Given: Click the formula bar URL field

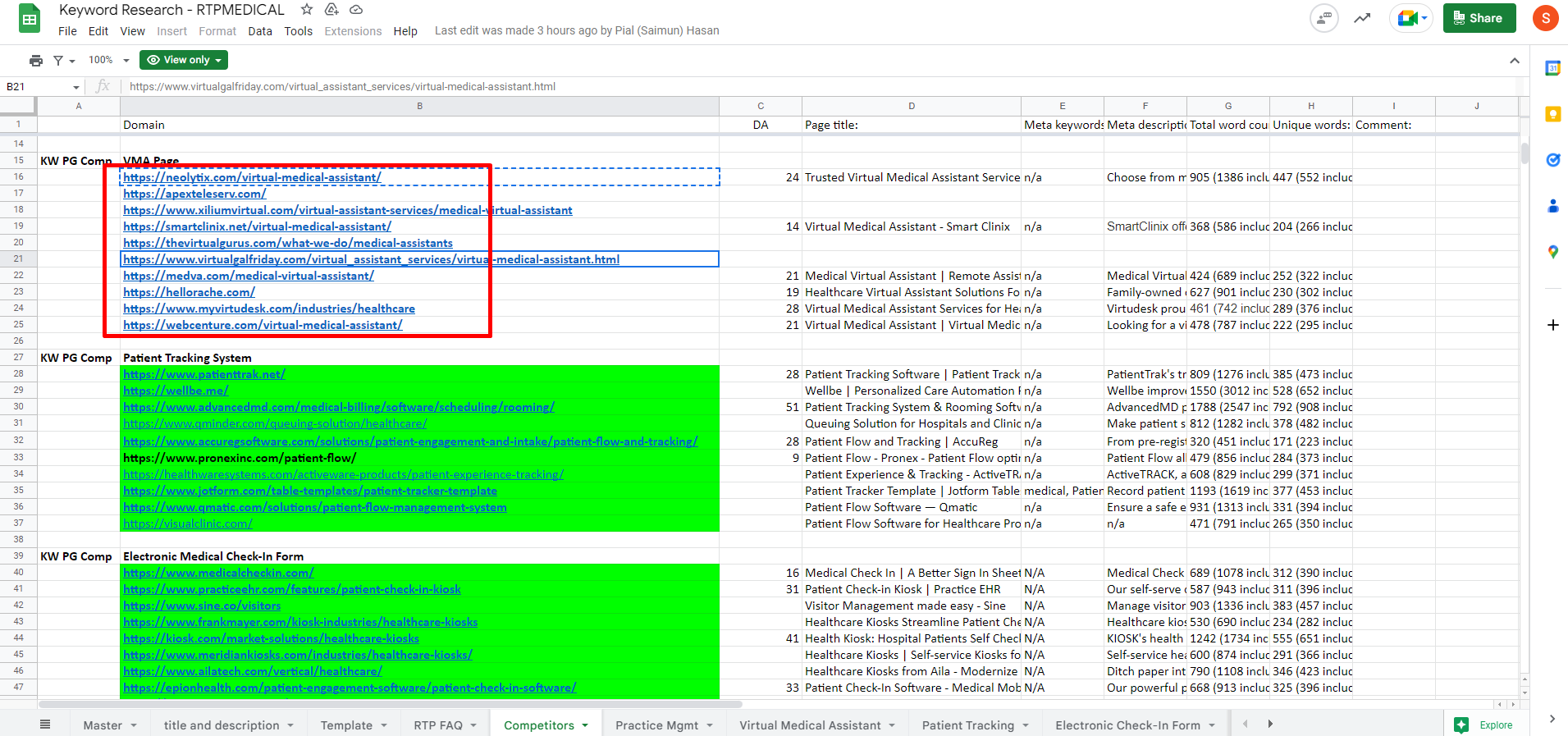Looking at the screenshot, I should click(821, 87).
